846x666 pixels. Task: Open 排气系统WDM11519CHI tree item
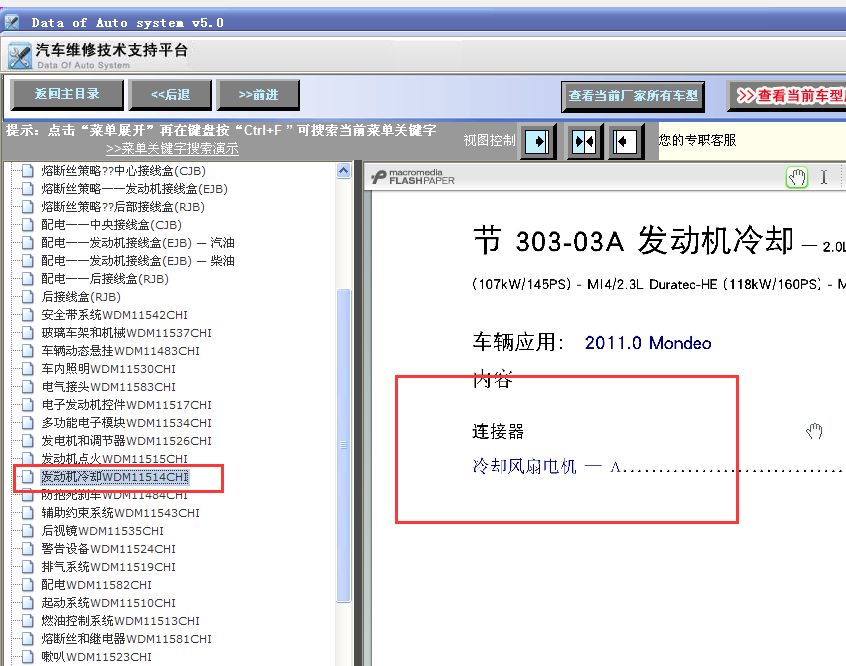click(x=108, y=567)
